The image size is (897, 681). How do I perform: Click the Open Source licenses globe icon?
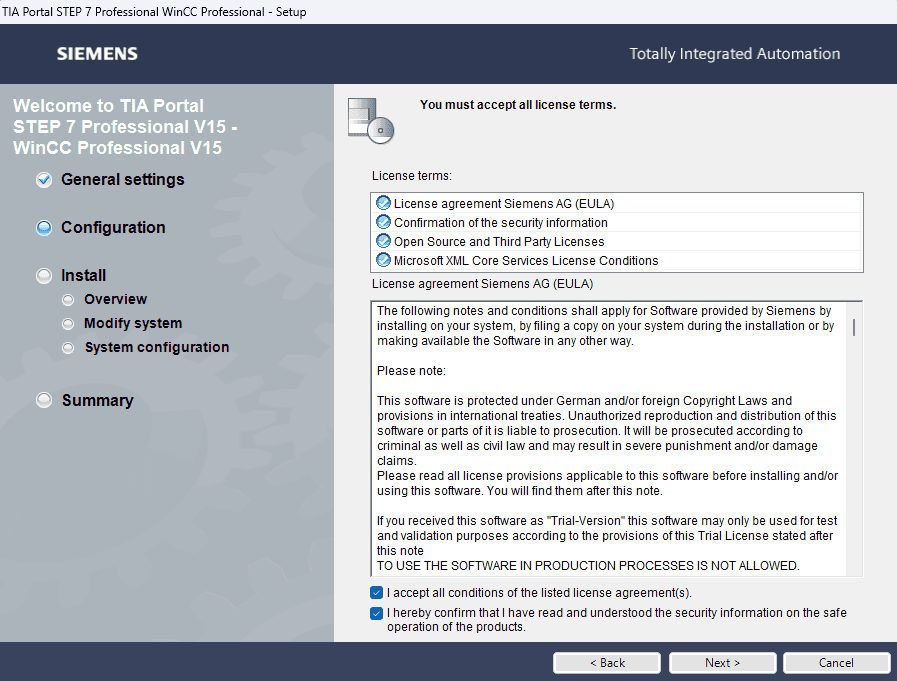click(383, 241)
